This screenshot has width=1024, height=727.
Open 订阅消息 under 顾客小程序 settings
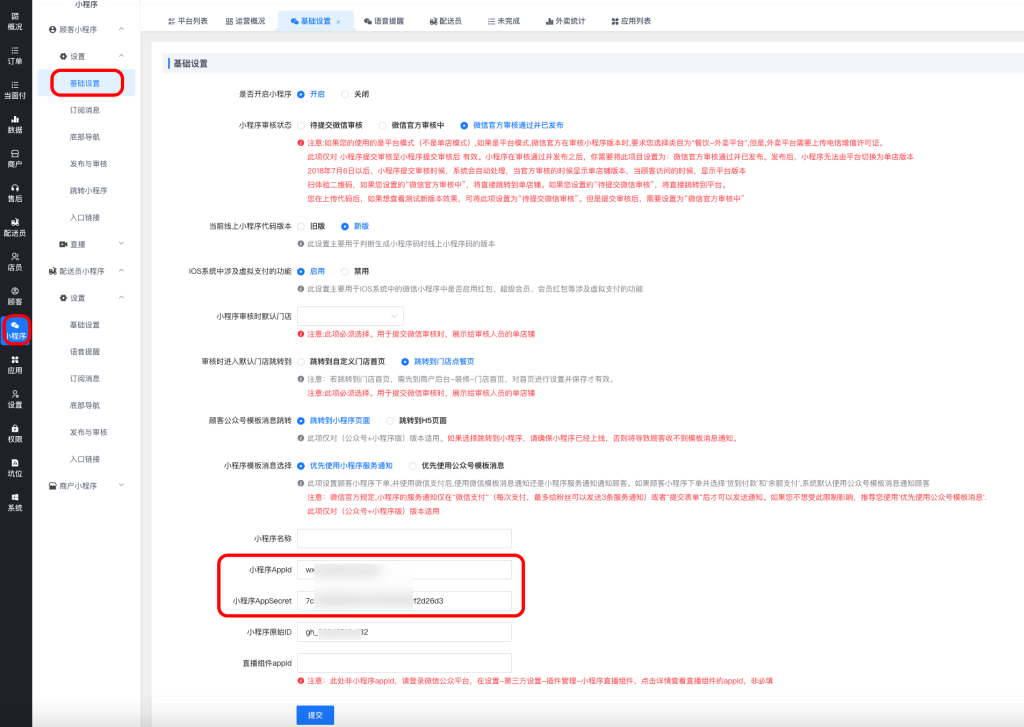[85, 110]
